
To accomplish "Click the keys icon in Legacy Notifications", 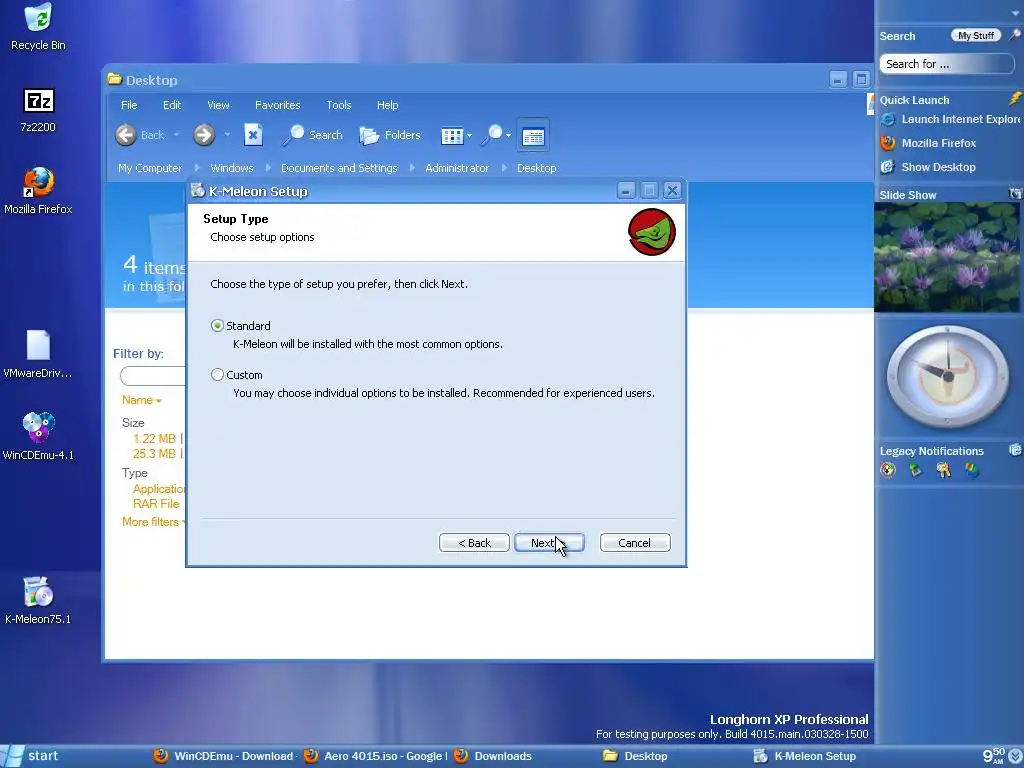I will 944,470.
